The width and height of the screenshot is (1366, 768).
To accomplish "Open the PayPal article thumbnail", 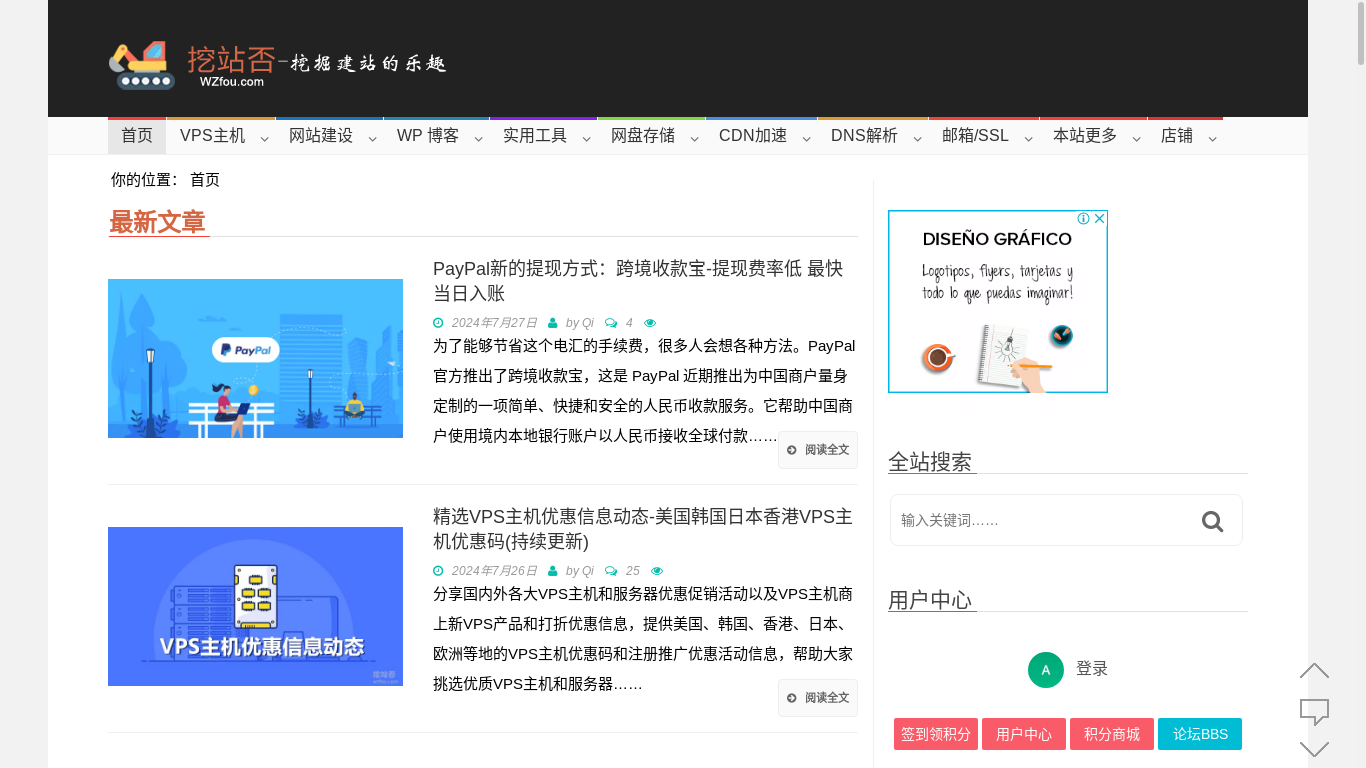I will [x=255, y=358].
